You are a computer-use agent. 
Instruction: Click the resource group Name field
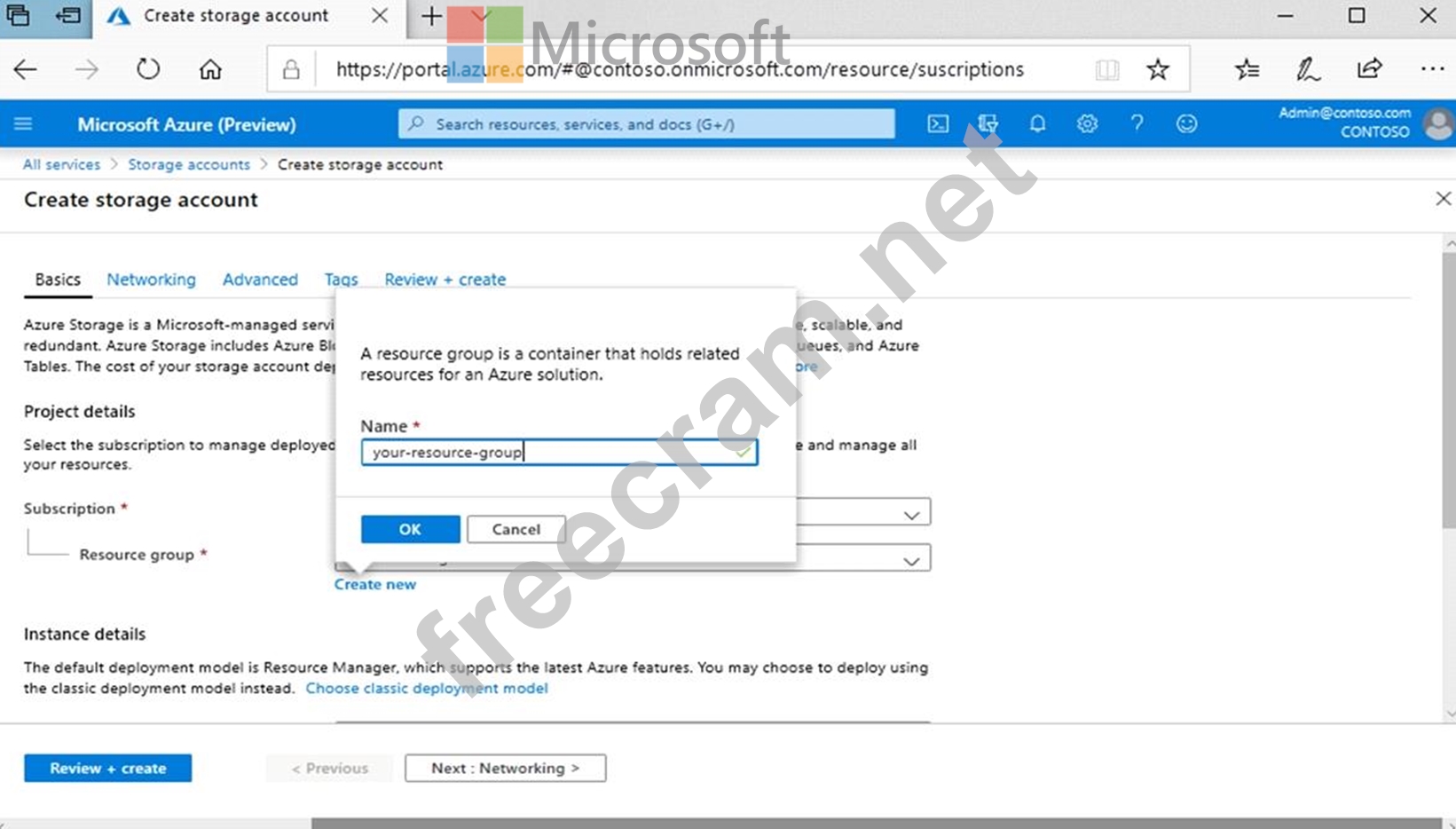[559, 452]
